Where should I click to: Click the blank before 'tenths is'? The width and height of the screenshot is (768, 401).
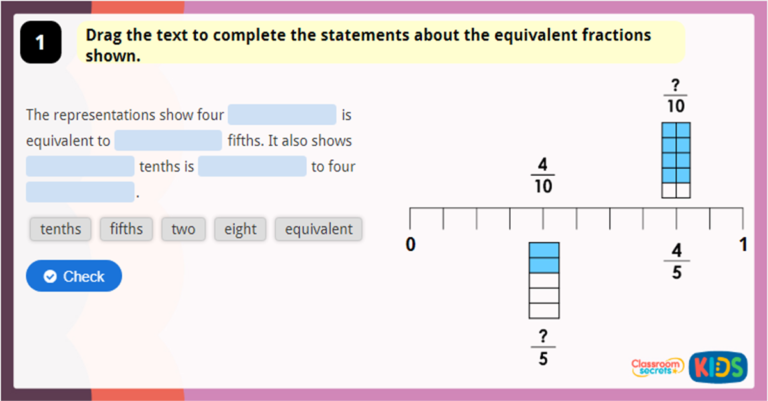tap(80, 166)
